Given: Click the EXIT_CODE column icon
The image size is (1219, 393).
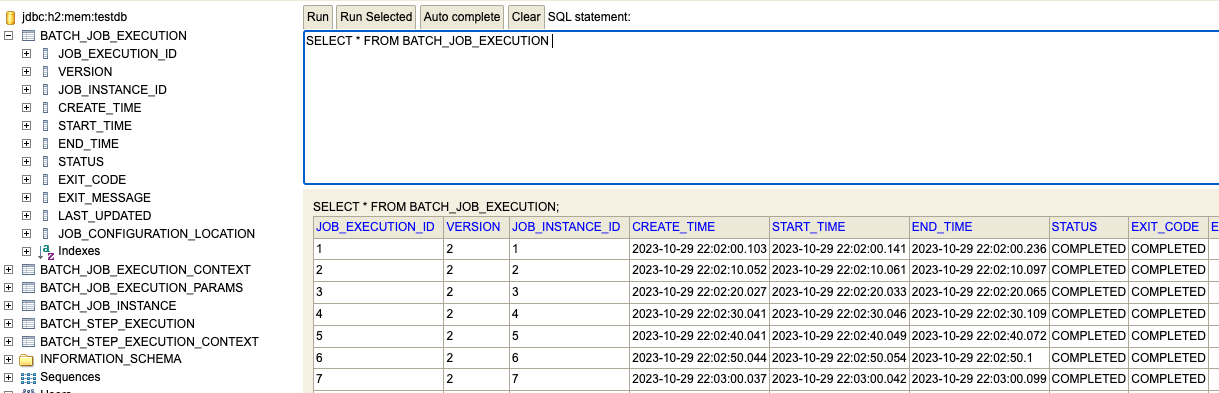Looking at the screenshot, I should point(45,180).
